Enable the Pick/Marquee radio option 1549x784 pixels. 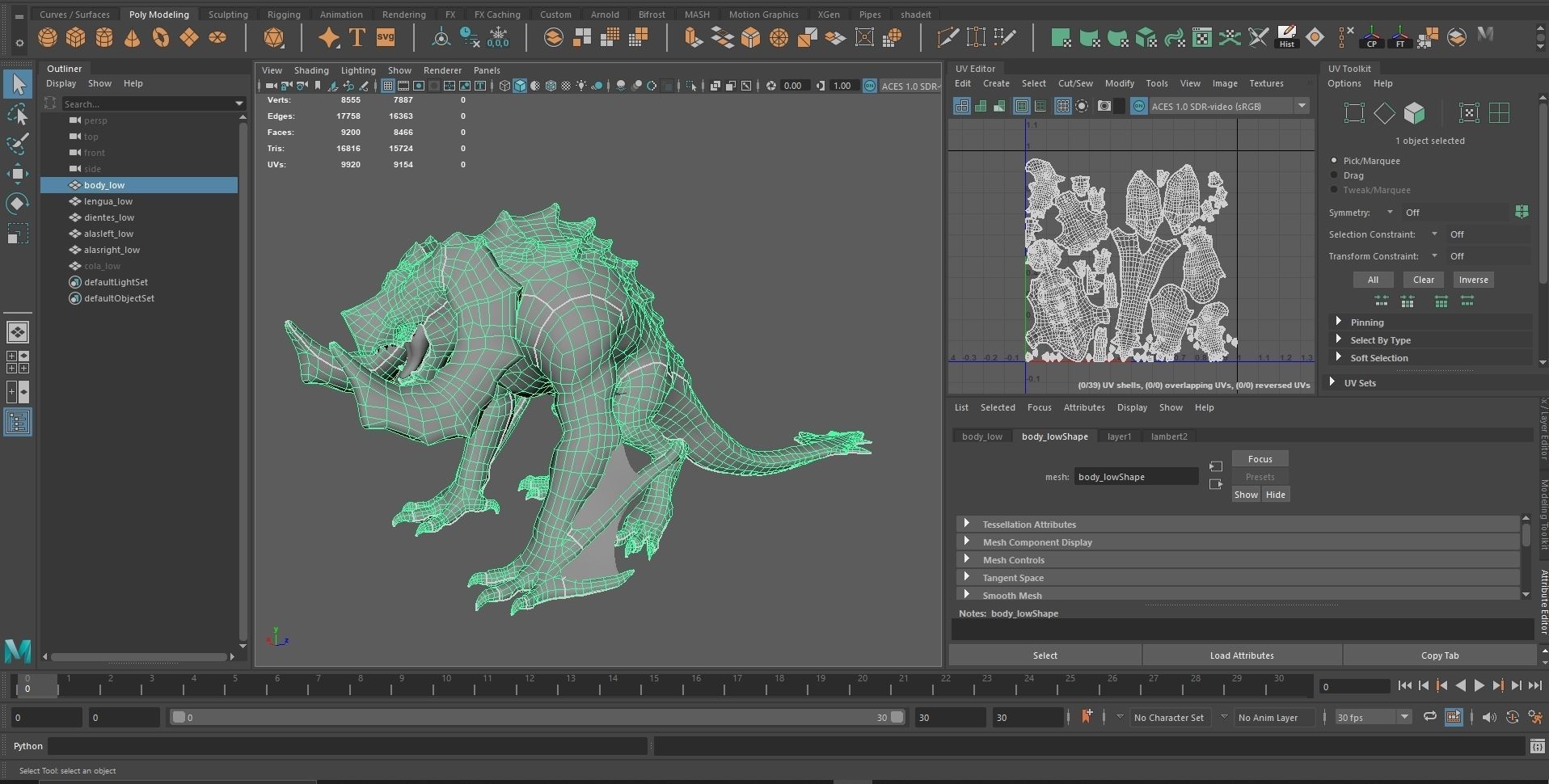click(x=1334, y=161)
